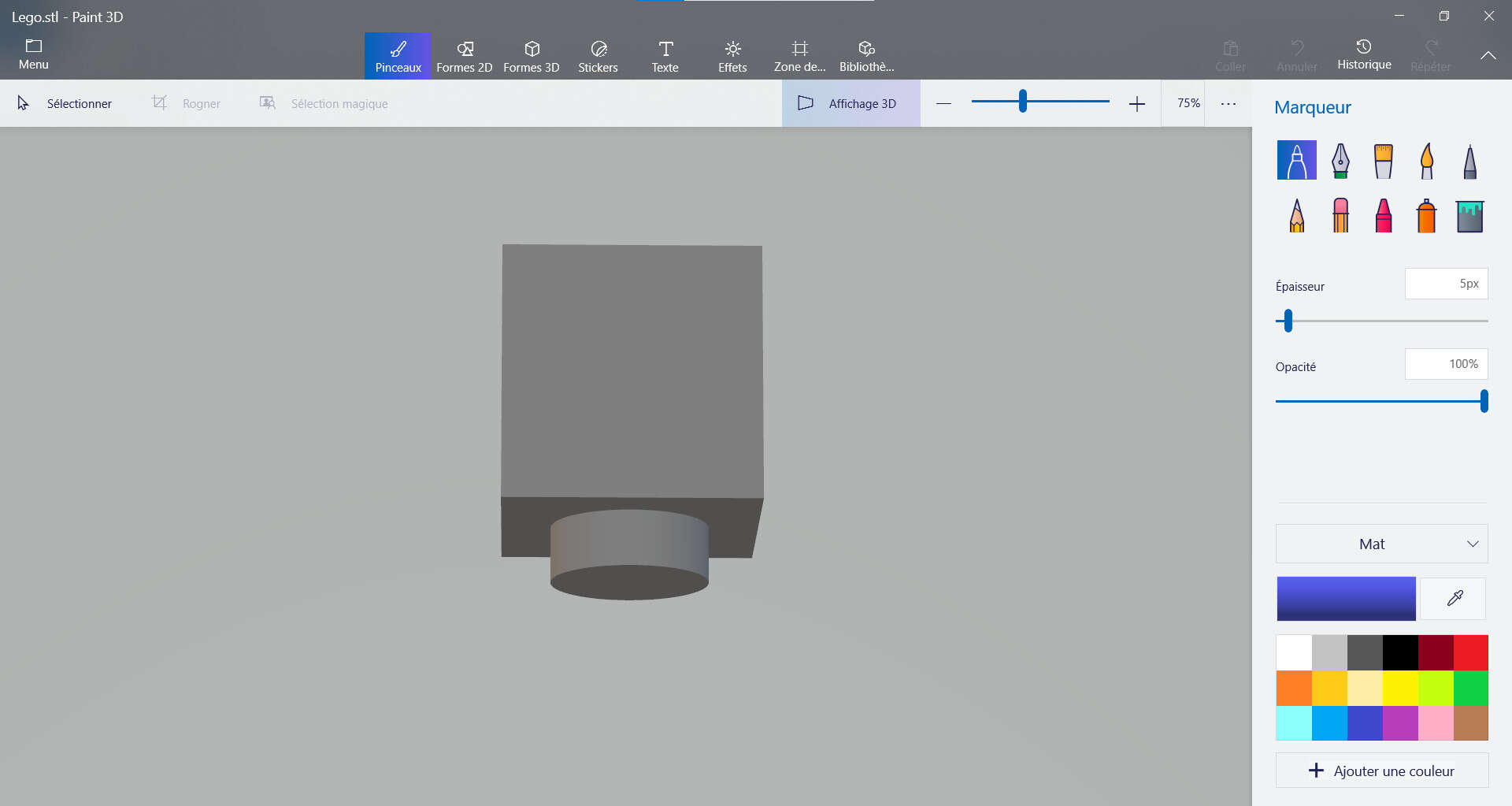Select the indigo blue swatch

tap(1365, 723)
